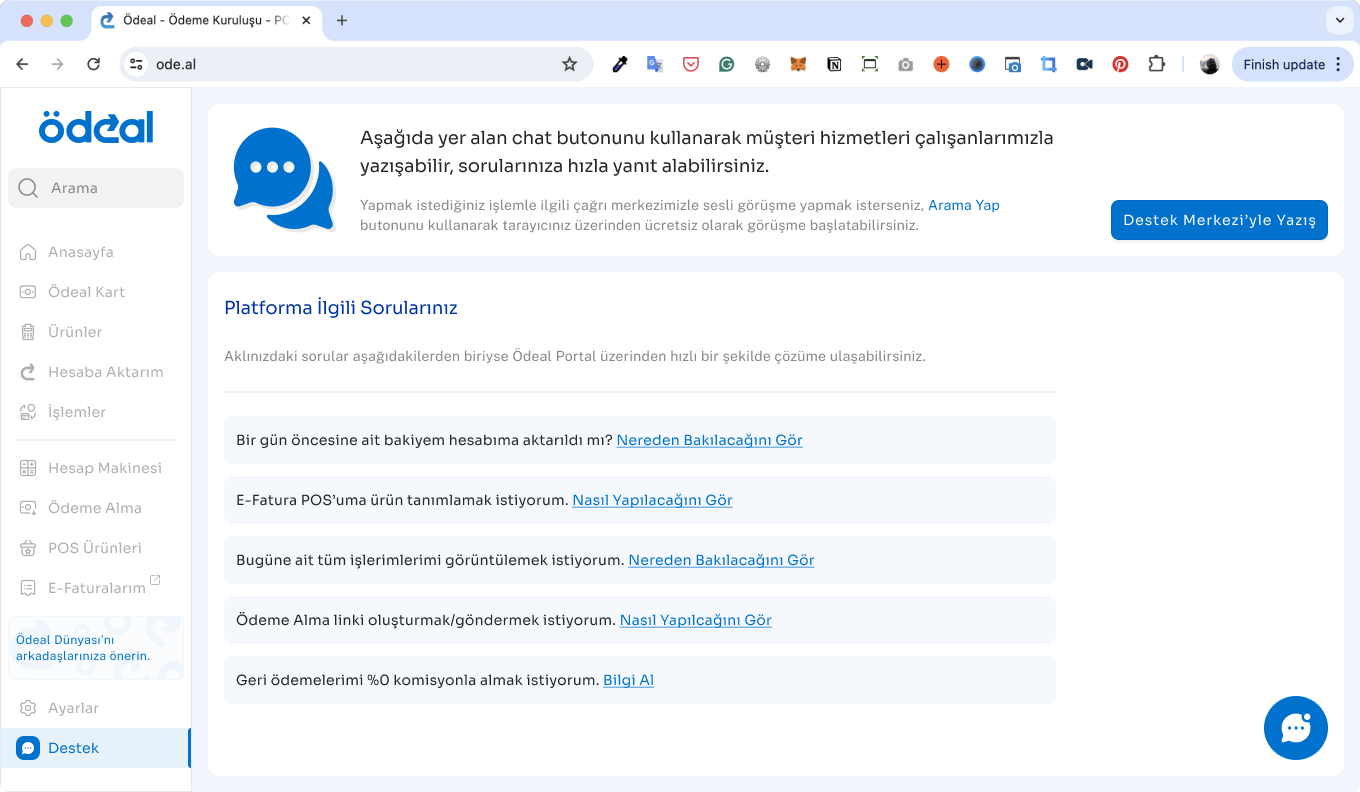
Task: Click the MetaMask fox extension icon
Action: [798, 64]
